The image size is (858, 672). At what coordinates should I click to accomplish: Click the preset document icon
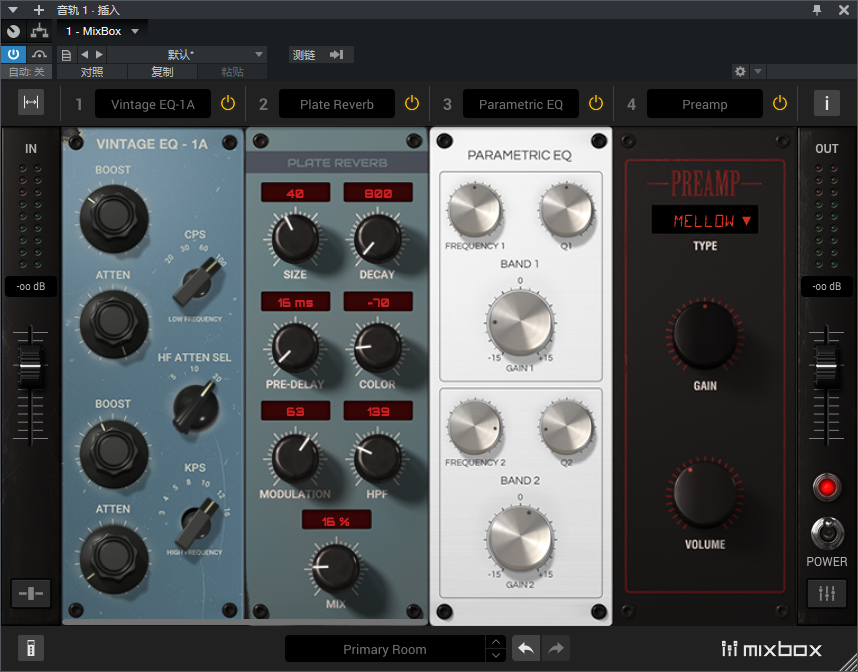[66, 55]
